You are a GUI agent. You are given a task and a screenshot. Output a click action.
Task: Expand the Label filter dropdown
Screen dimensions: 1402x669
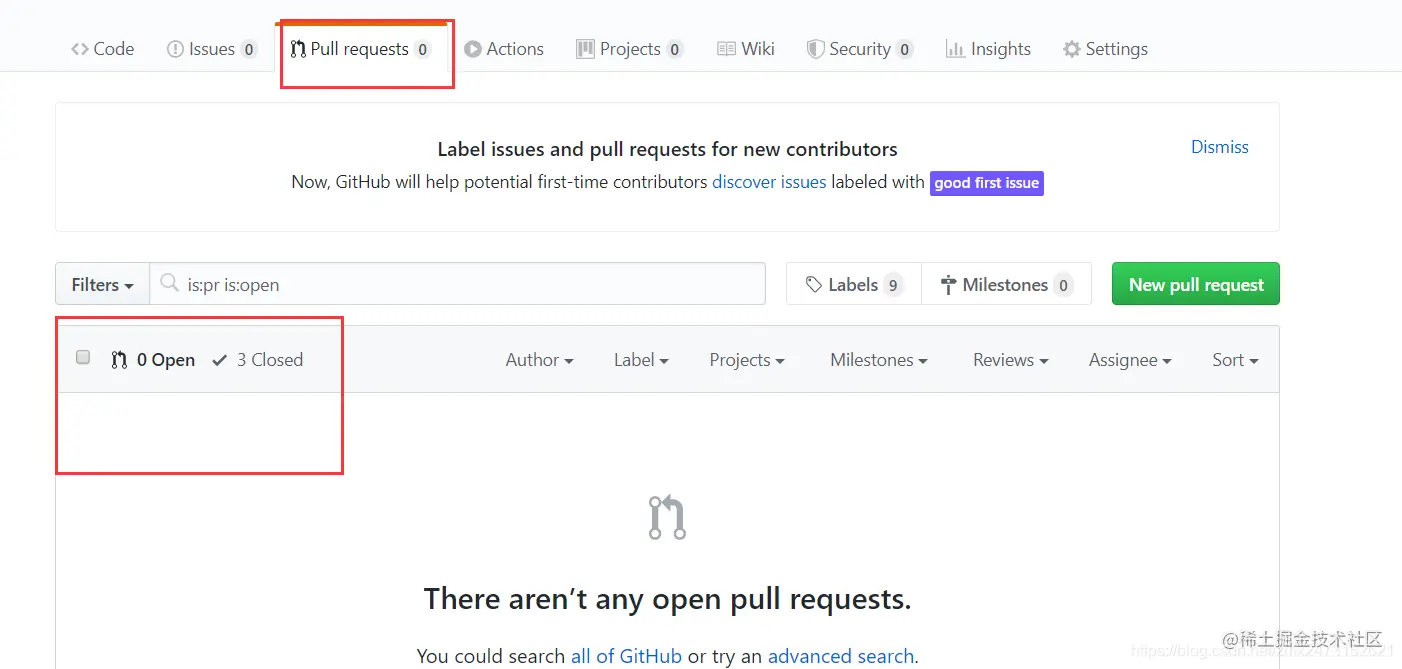(x=641, y=360)
